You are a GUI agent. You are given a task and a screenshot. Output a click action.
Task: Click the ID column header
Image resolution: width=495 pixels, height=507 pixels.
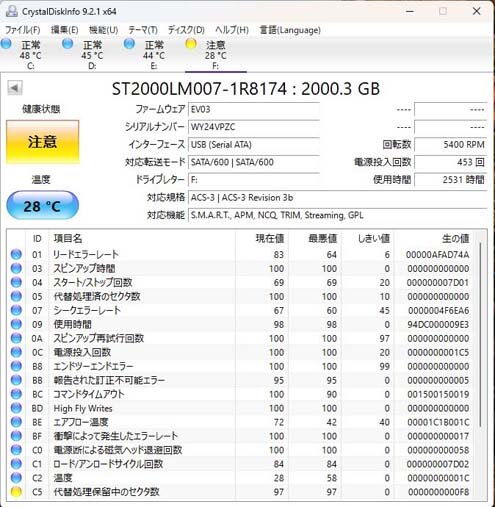click(37, 238)
